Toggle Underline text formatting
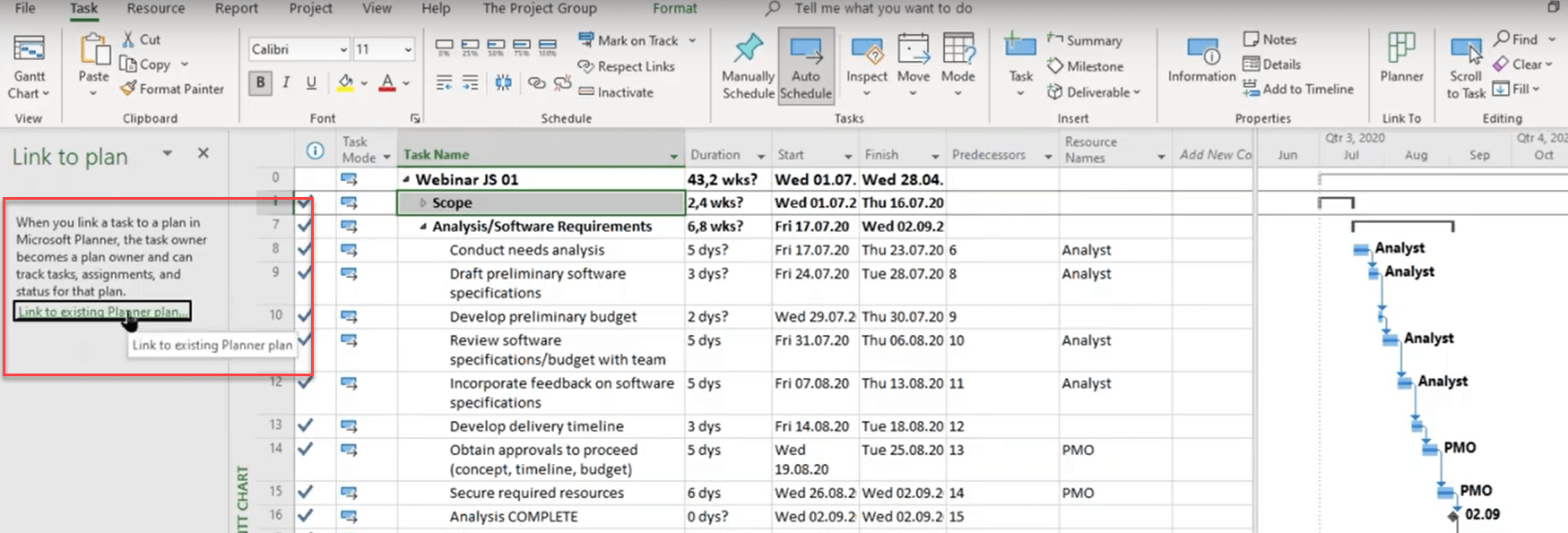The image size is (1568, 533). click(x=311, y=82)
